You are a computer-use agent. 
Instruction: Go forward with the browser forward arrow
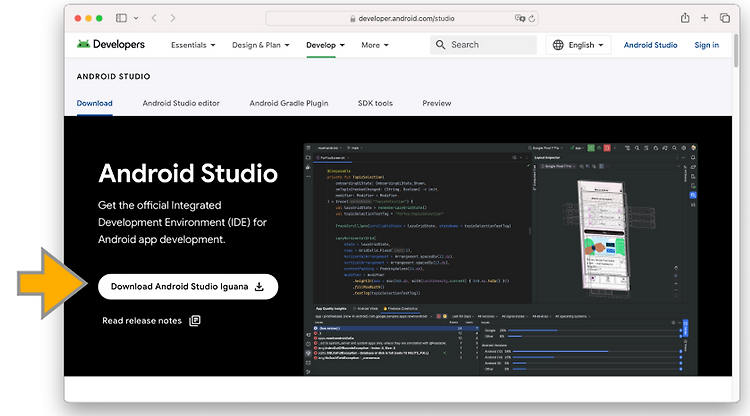(173, 18)
